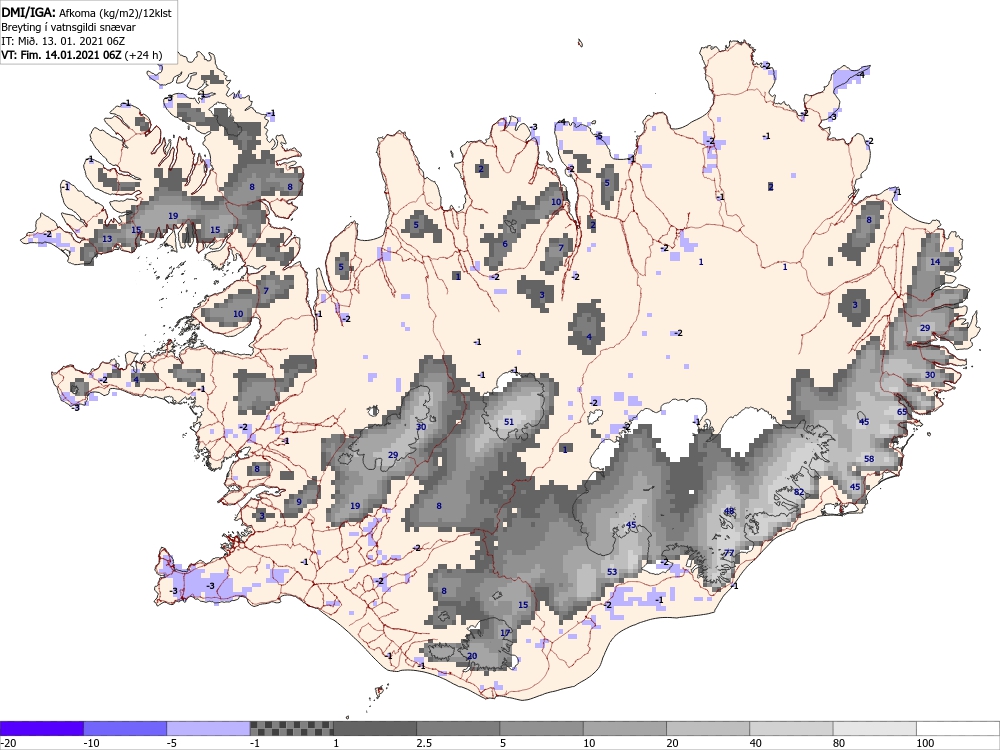
Task: Click the valid time "VT: Fim. 14.01.2021 06Z (+24 h)"
Action: (82, 55)
